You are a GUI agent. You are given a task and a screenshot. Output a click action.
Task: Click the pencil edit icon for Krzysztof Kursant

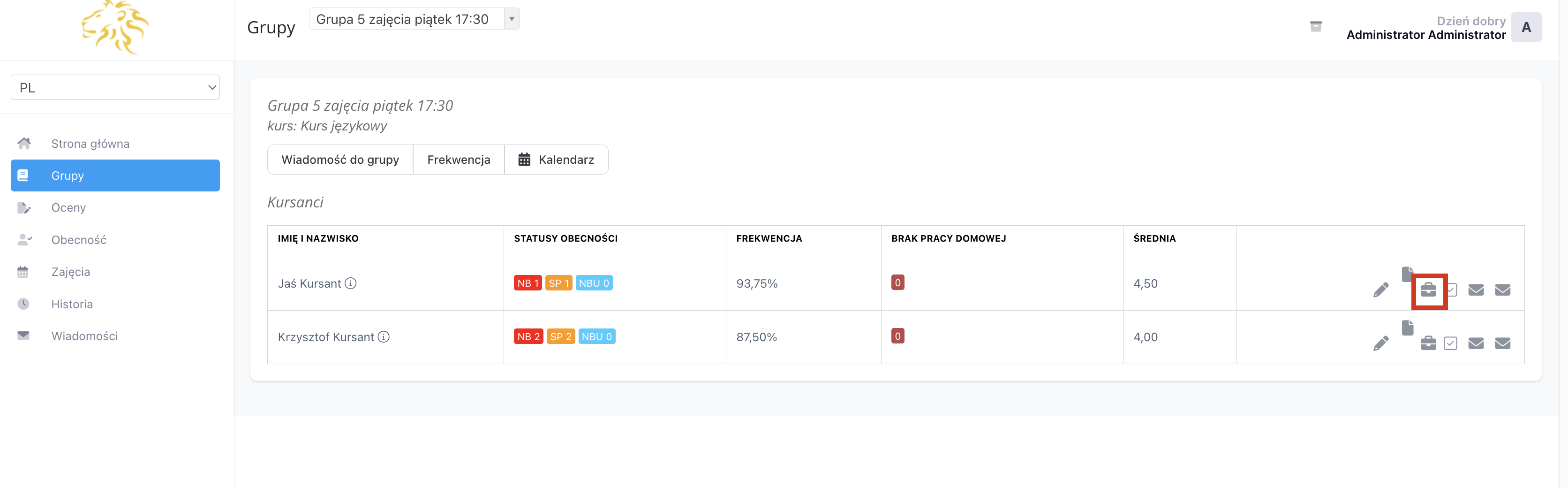pos(1380,343)
